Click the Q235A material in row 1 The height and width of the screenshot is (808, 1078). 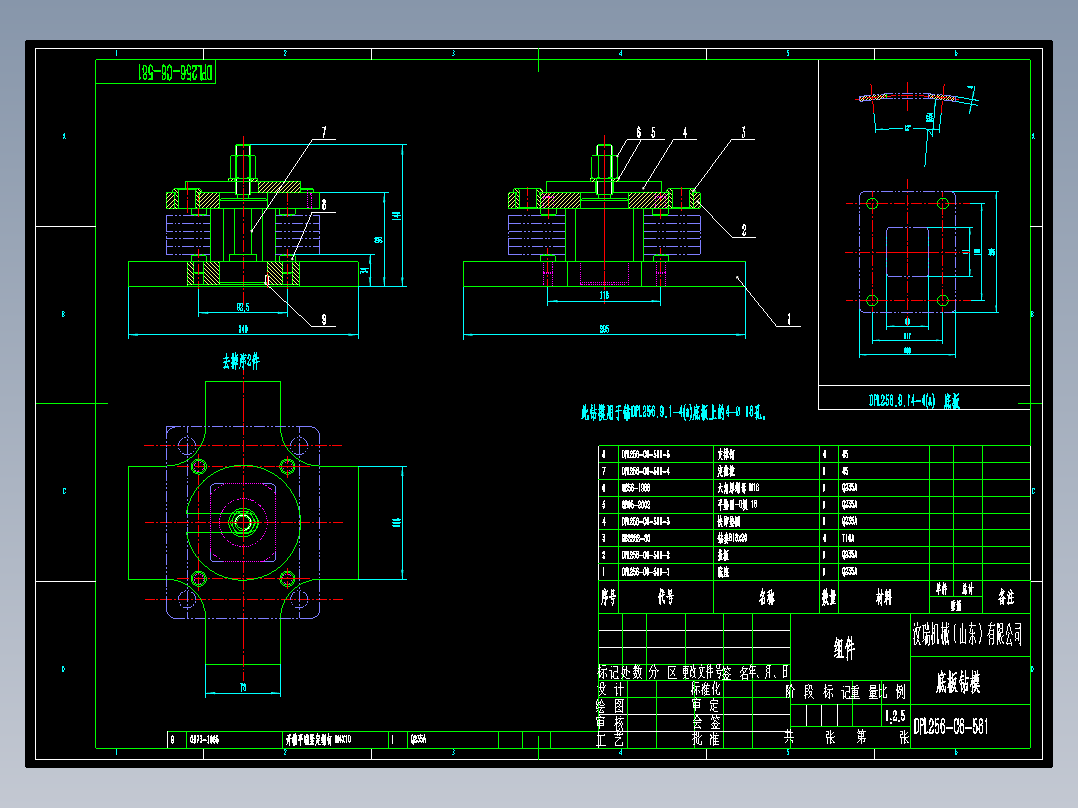(x=849, y=571)
